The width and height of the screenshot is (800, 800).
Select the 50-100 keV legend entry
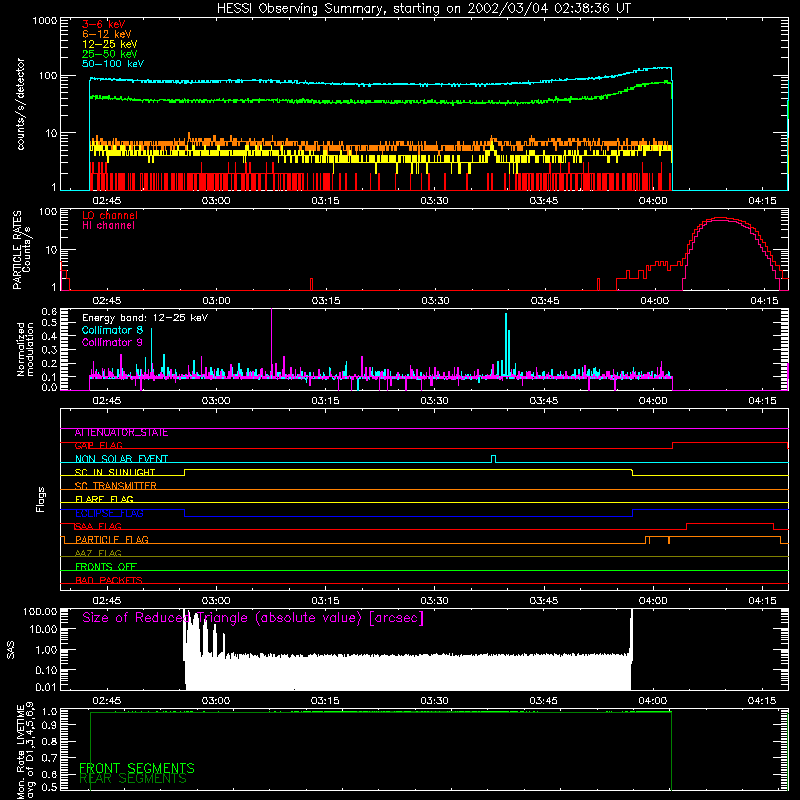(x=113, y=64)
